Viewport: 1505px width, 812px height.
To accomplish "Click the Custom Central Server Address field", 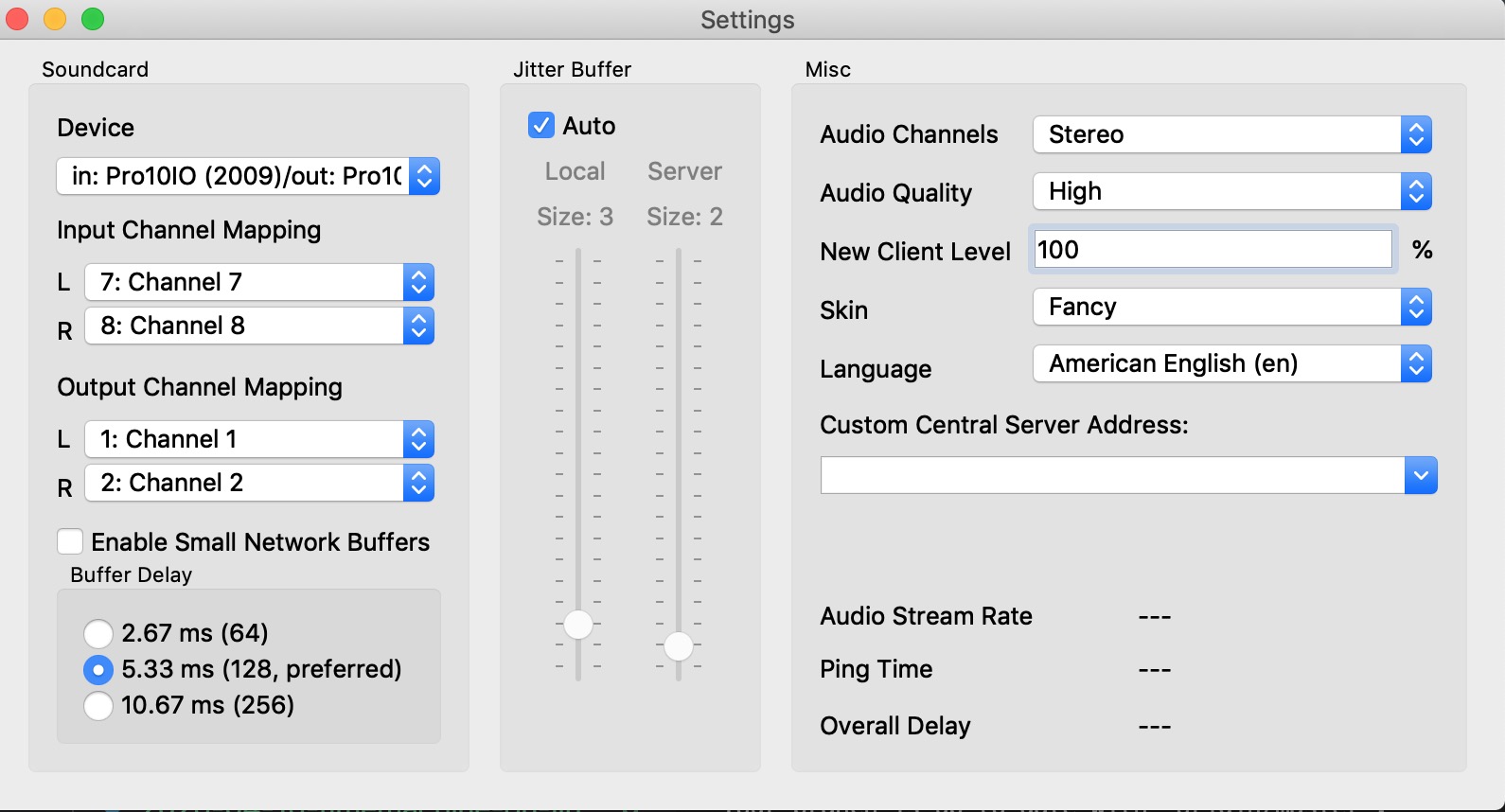I will pyautogui.click(x=1113, y=475).
